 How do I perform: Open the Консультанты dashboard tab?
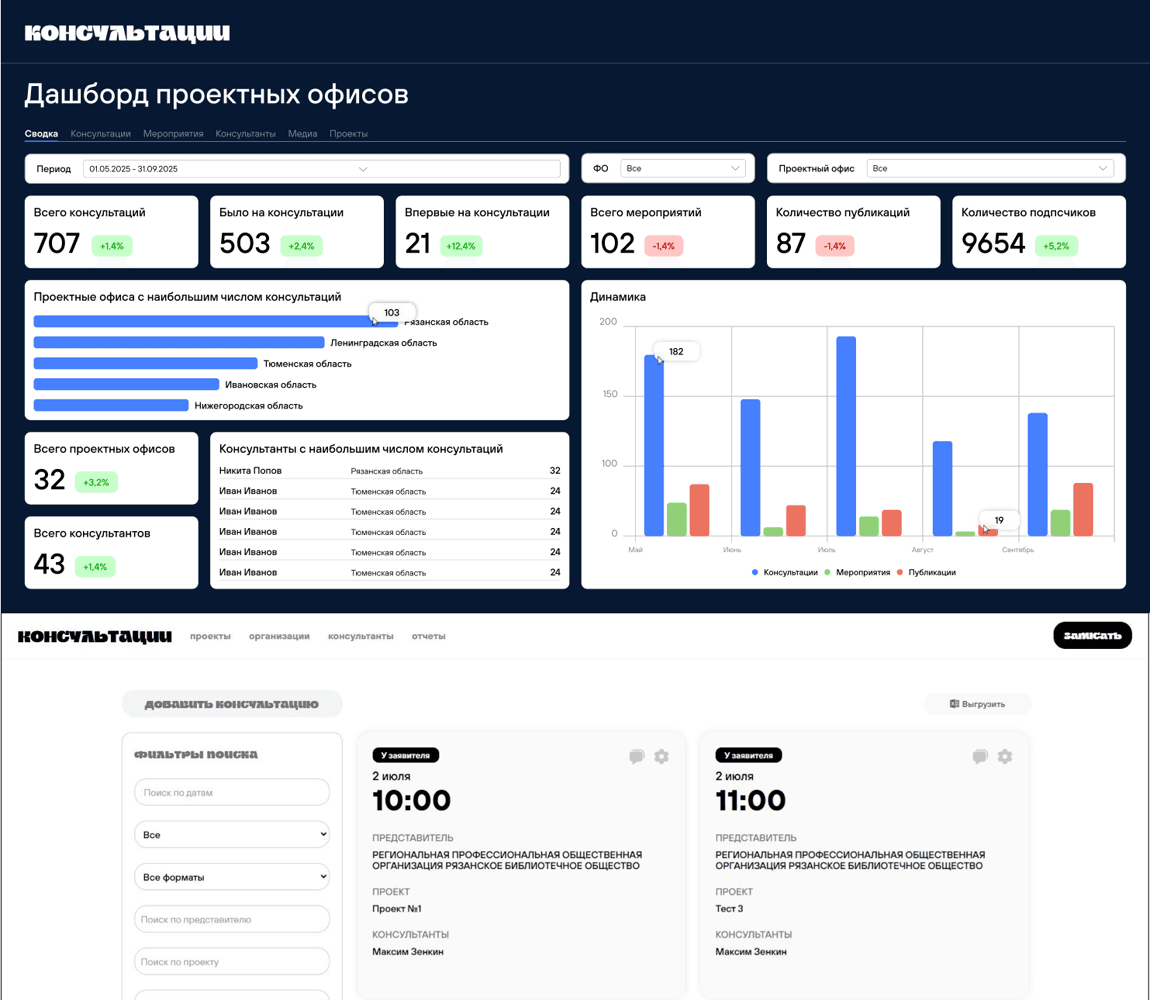(246, 134)
